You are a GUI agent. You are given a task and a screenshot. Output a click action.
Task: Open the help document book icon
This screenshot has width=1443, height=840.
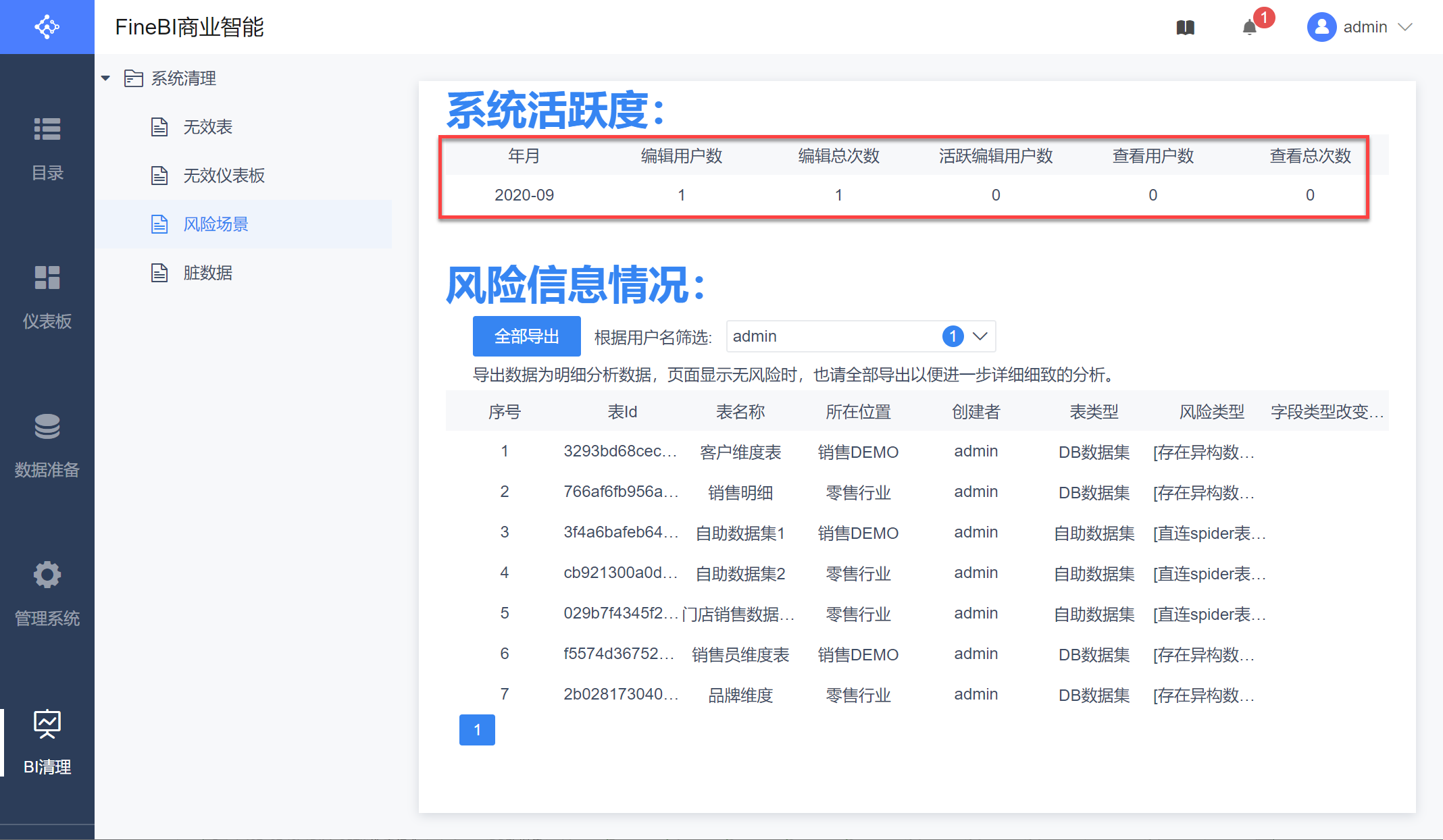coord(1185,28)
